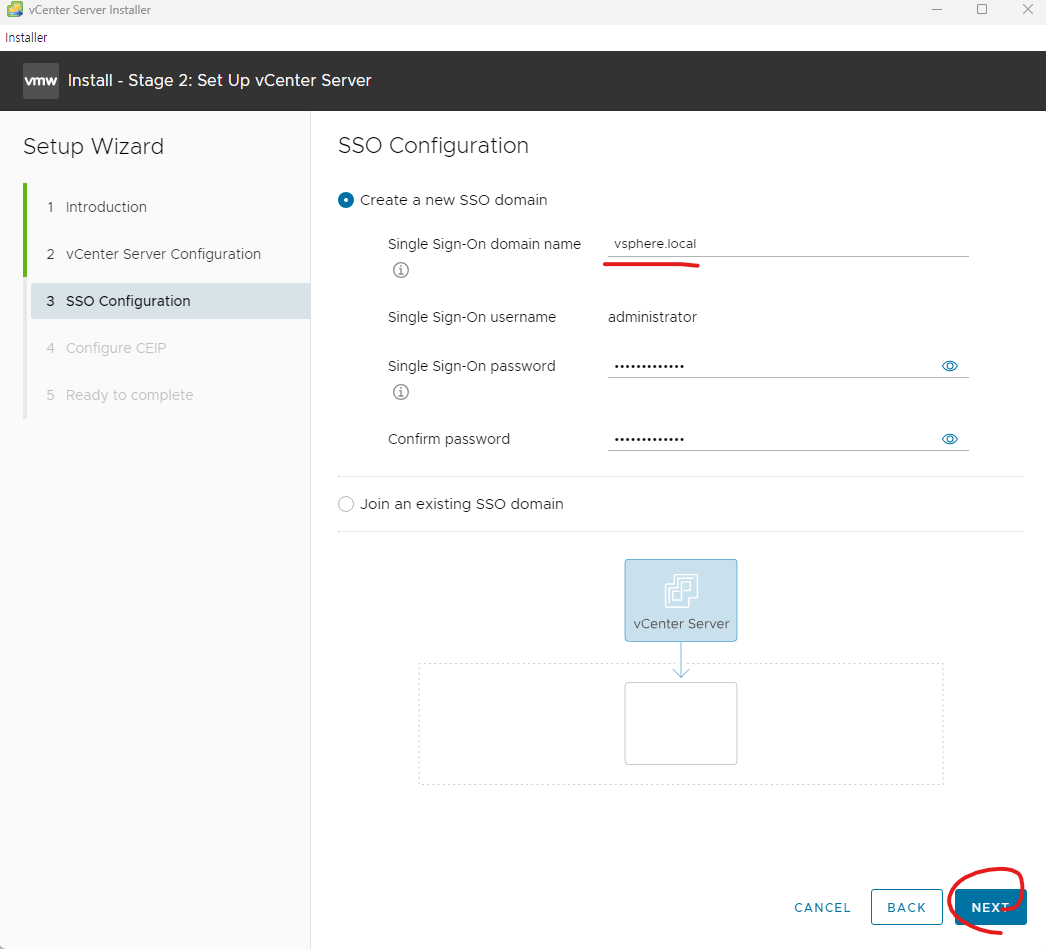This screenshot has height=949, width=1046.
Task: Click the Setup Wizard heading
Action: point(93,146)
